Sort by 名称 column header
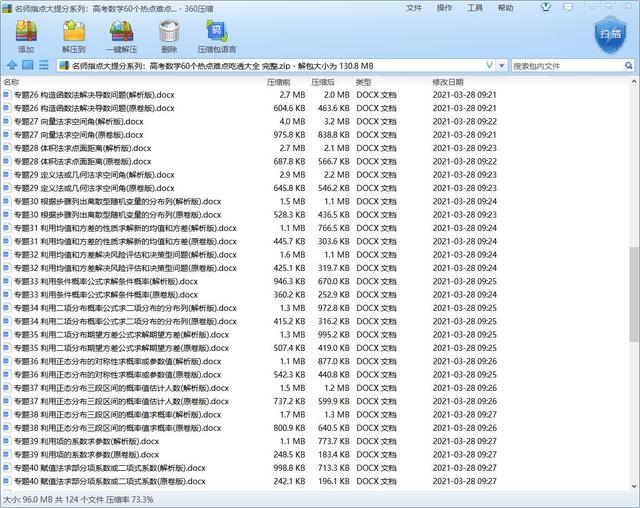The image size is (640, 508). pos(11,82)
